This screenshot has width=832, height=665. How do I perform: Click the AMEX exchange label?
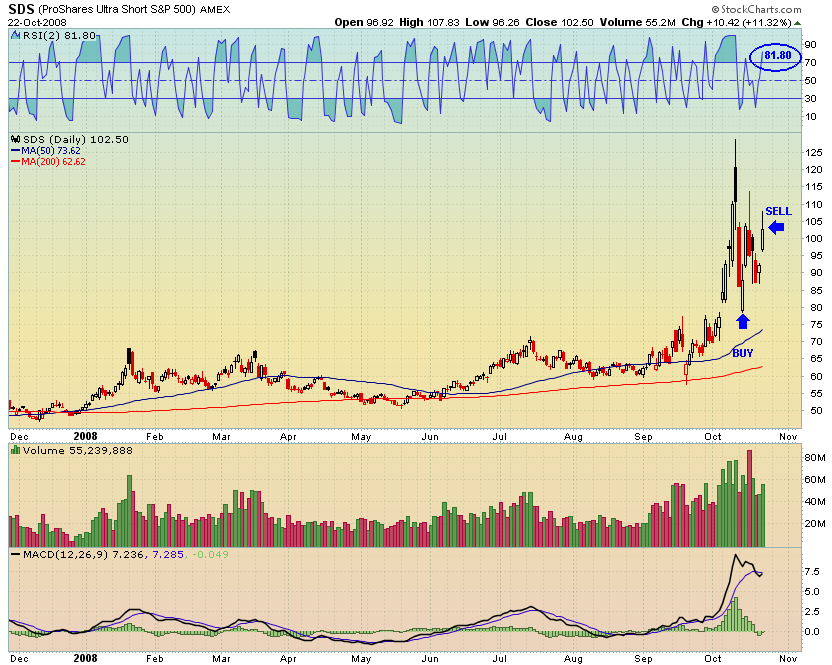215,10
